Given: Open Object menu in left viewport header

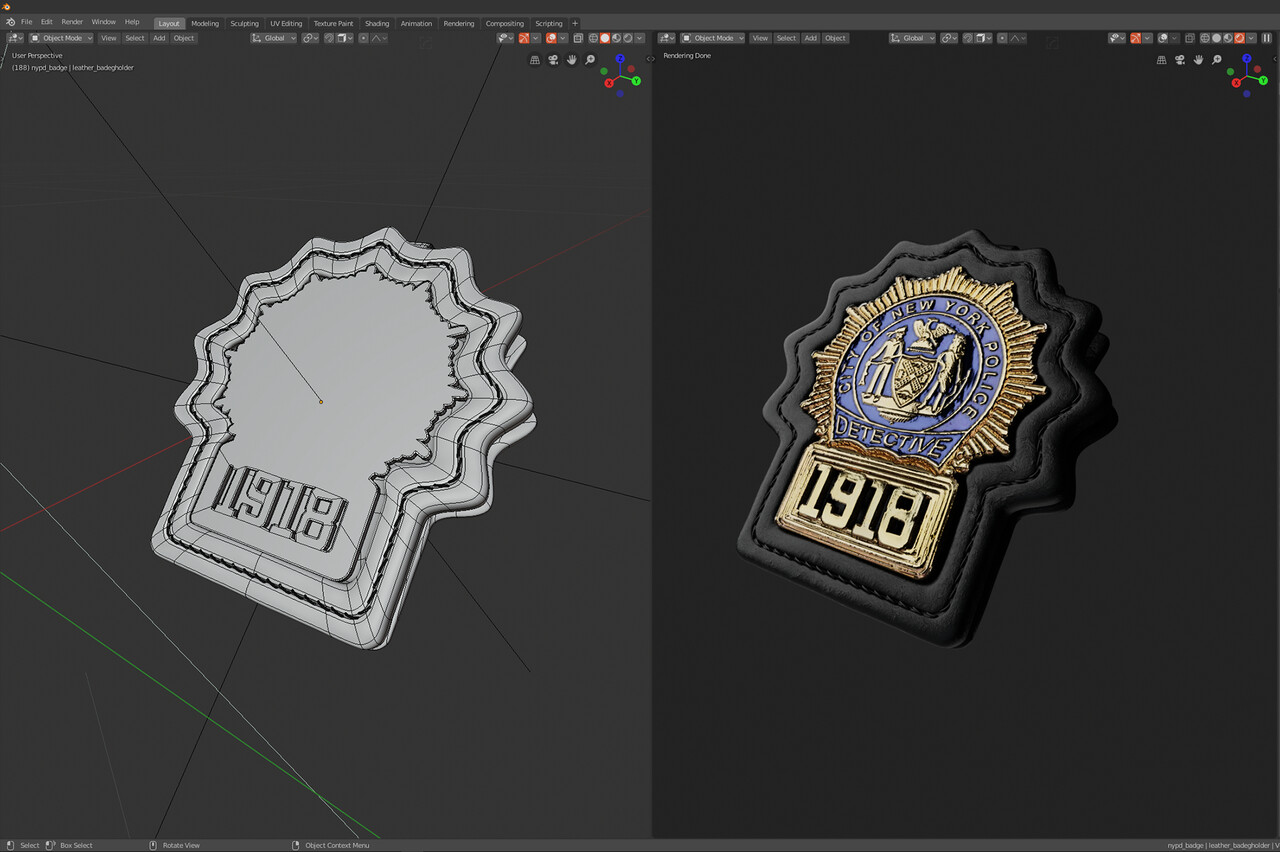Looking at the screenshot, I should [184, 38].
